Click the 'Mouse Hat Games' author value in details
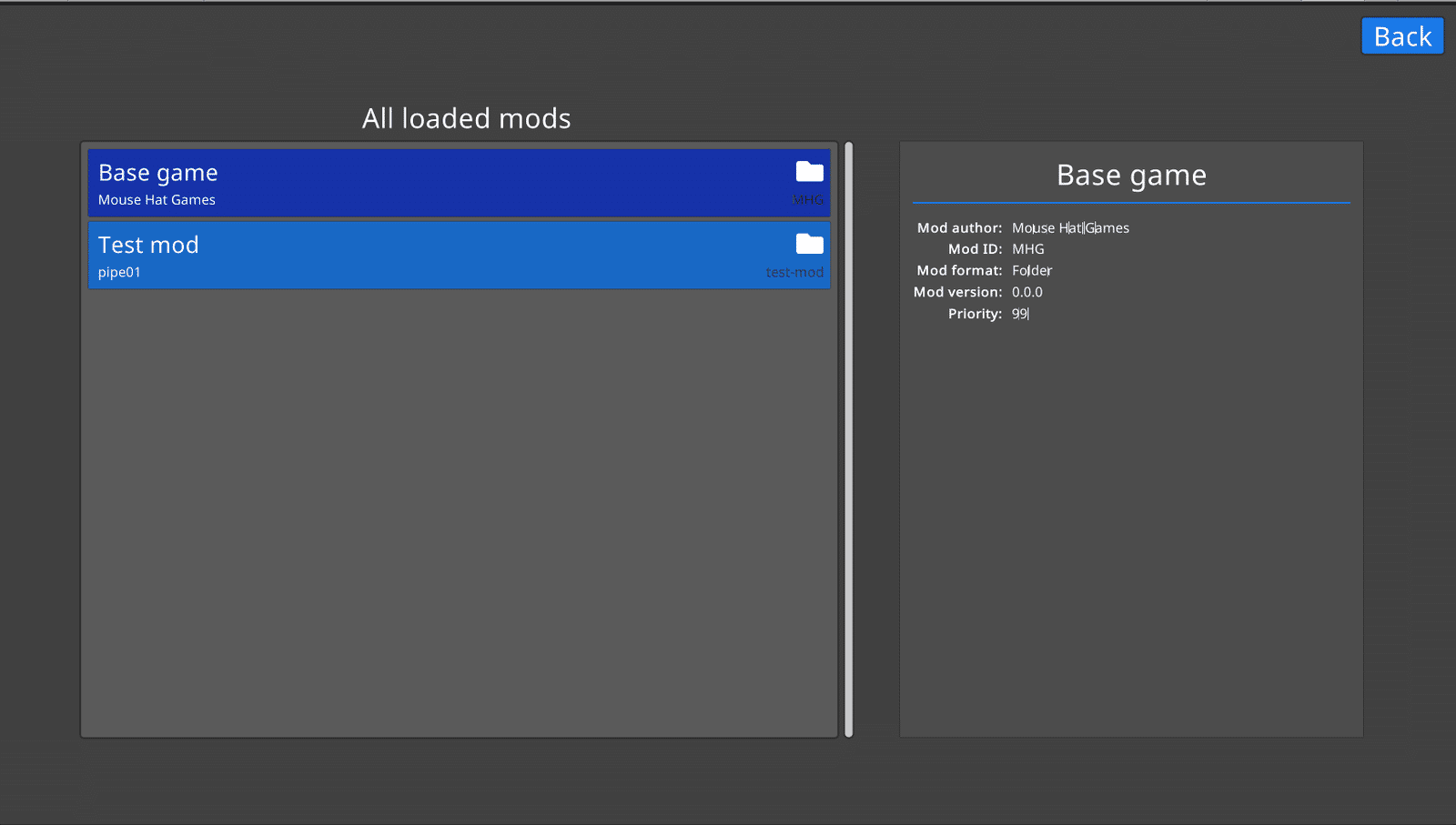Viewport: 1456px width, 825px height. point(1070,228)
